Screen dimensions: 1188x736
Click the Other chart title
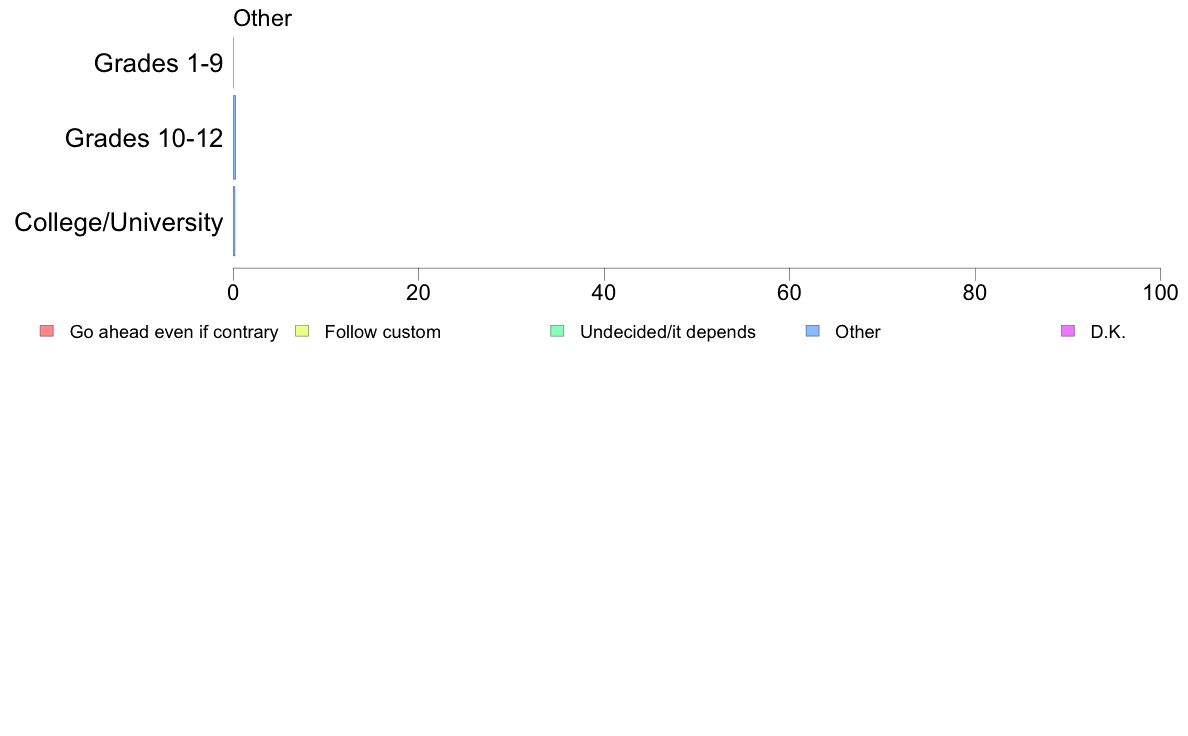click(262, 18)
